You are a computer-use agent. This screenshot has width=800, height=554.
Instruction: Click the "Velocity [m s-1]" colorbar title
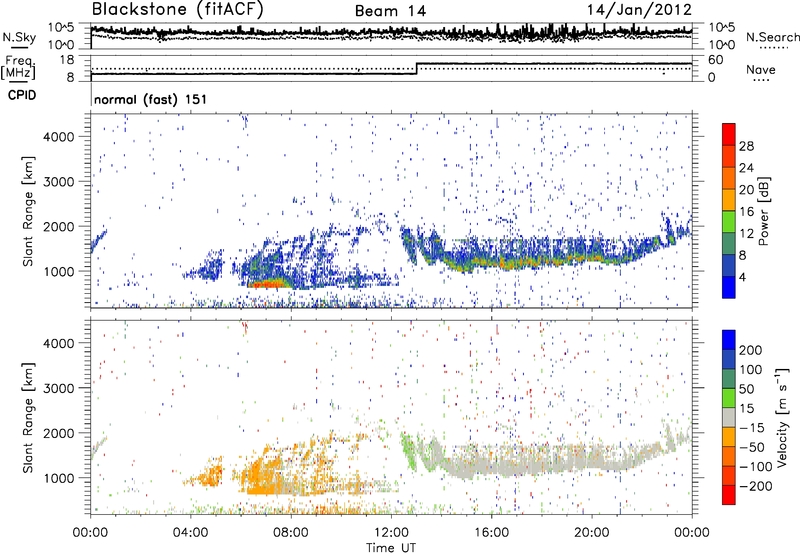pos(782,417)
